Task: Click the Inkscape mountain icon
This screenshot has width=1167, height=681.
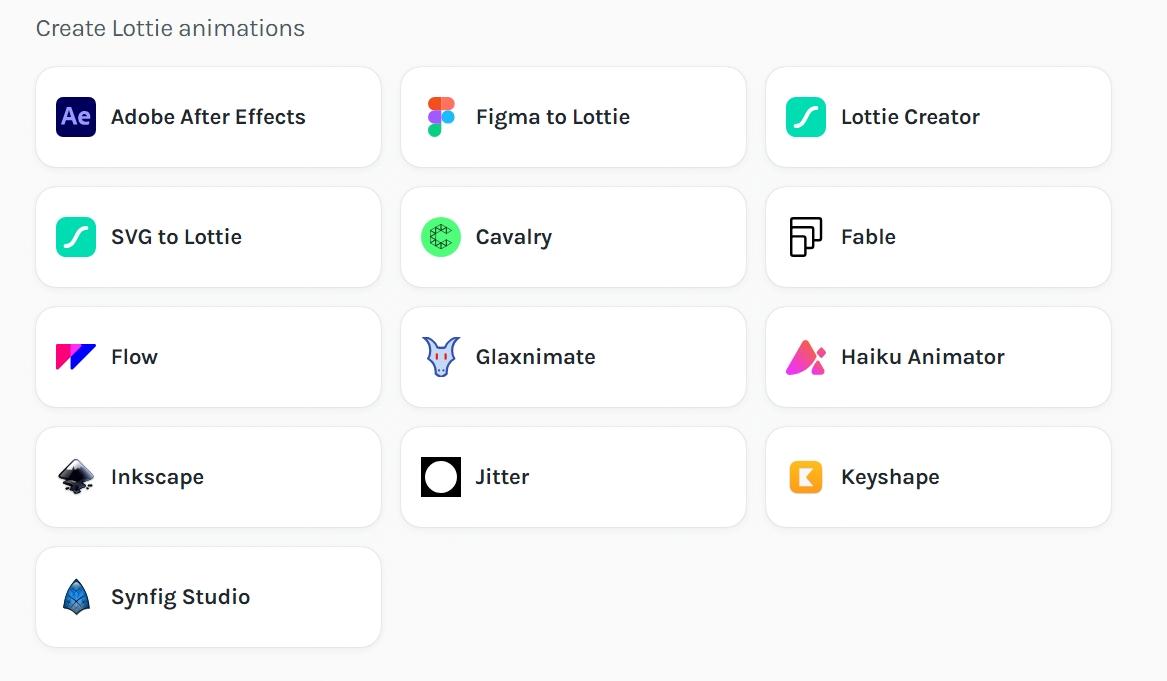Action: tap(76, 477)
